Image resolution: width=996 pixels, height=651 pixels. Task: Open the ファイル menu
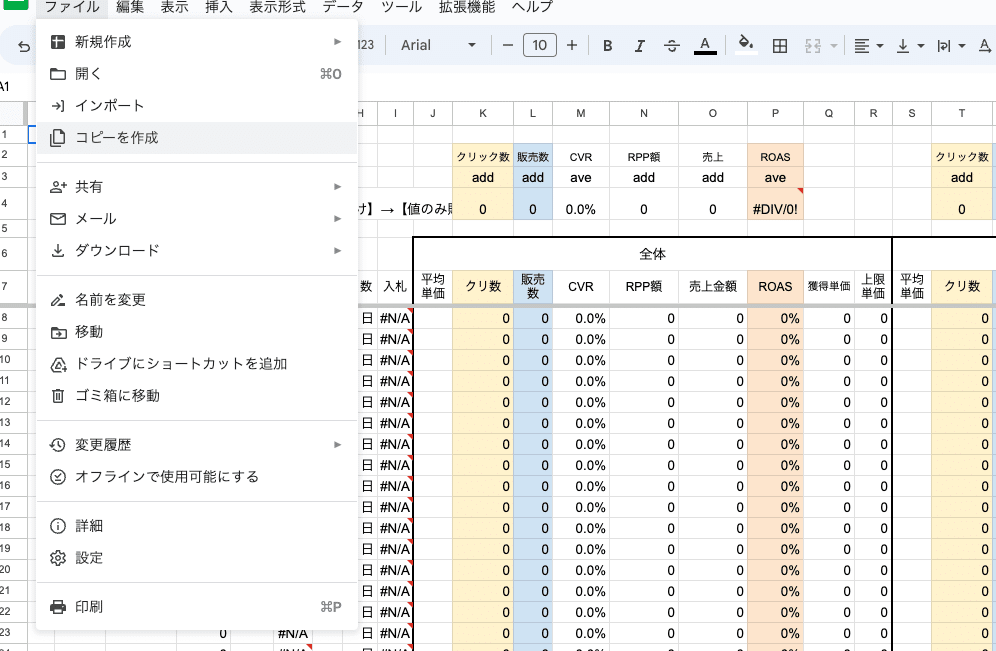[x=72, y=7]
